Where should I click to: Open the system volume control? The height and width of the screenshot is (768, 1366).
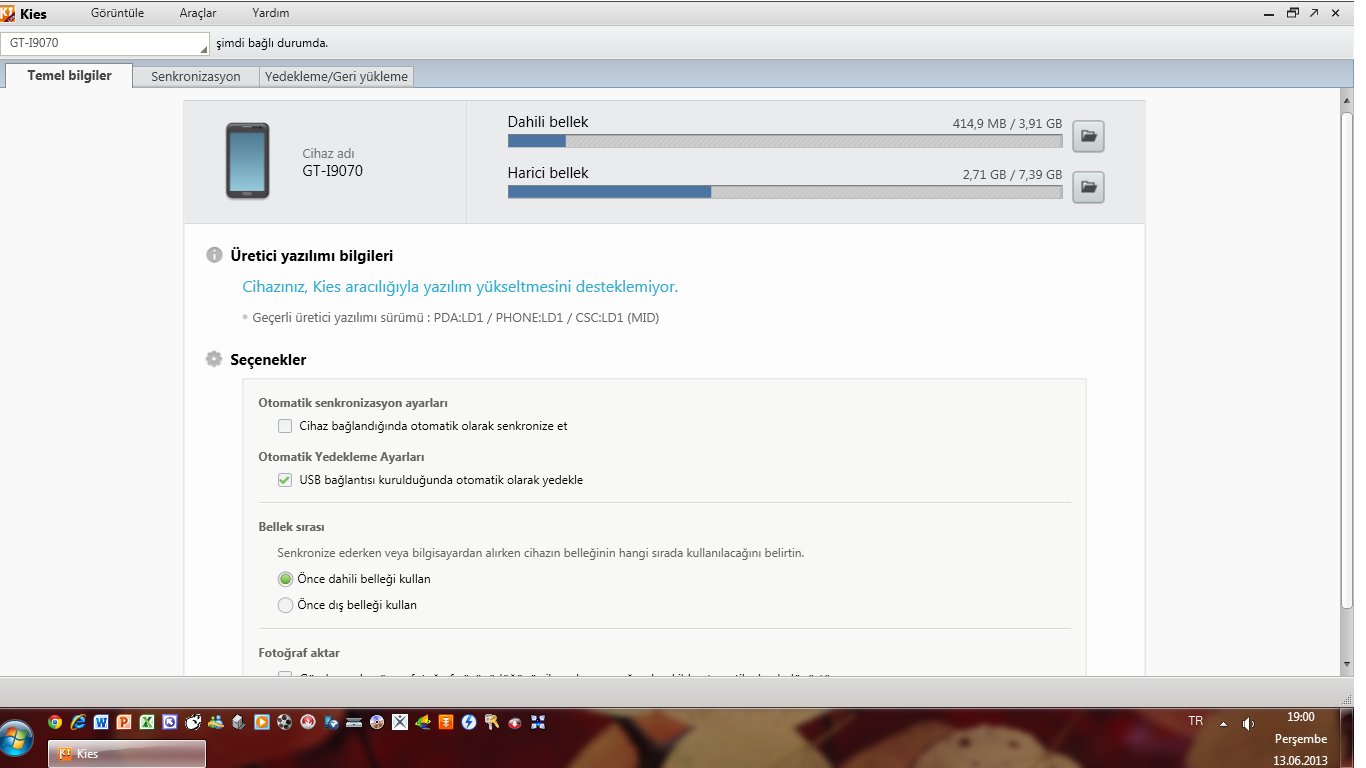pyautogui.click(x=1248, y=723)
